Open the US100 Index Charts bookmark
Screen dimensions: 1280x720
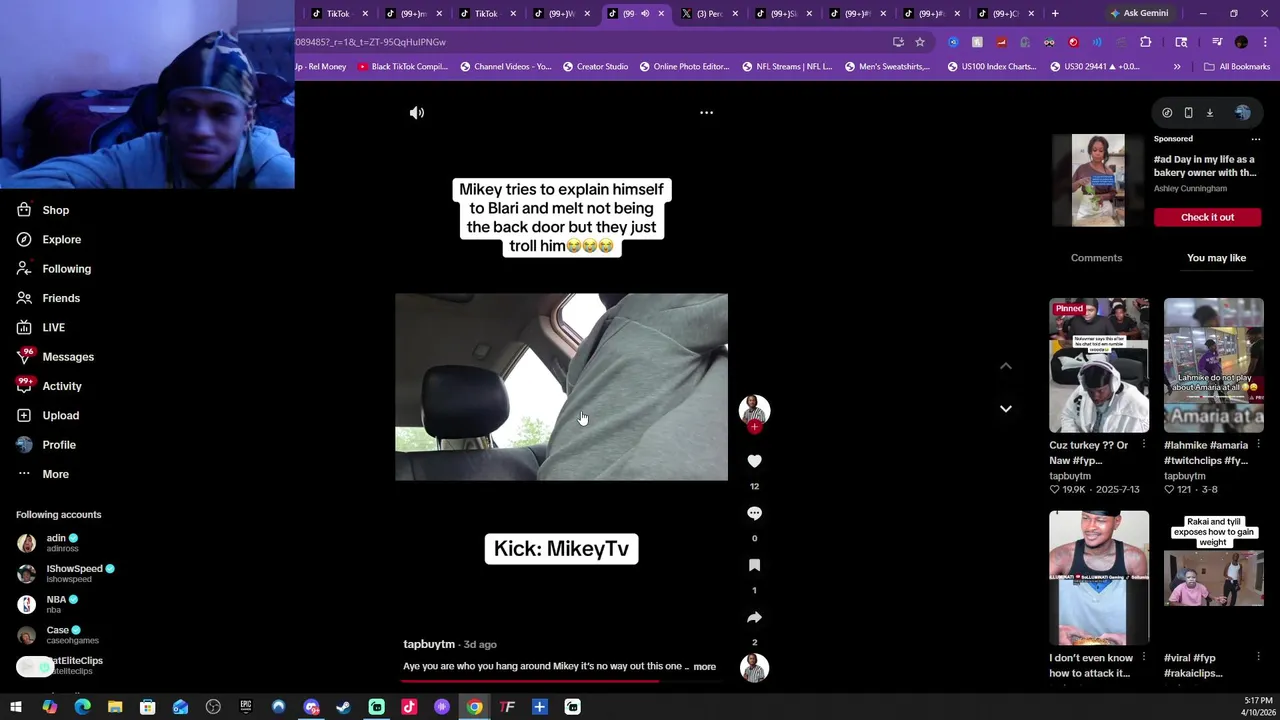click(x=991, y=67)
